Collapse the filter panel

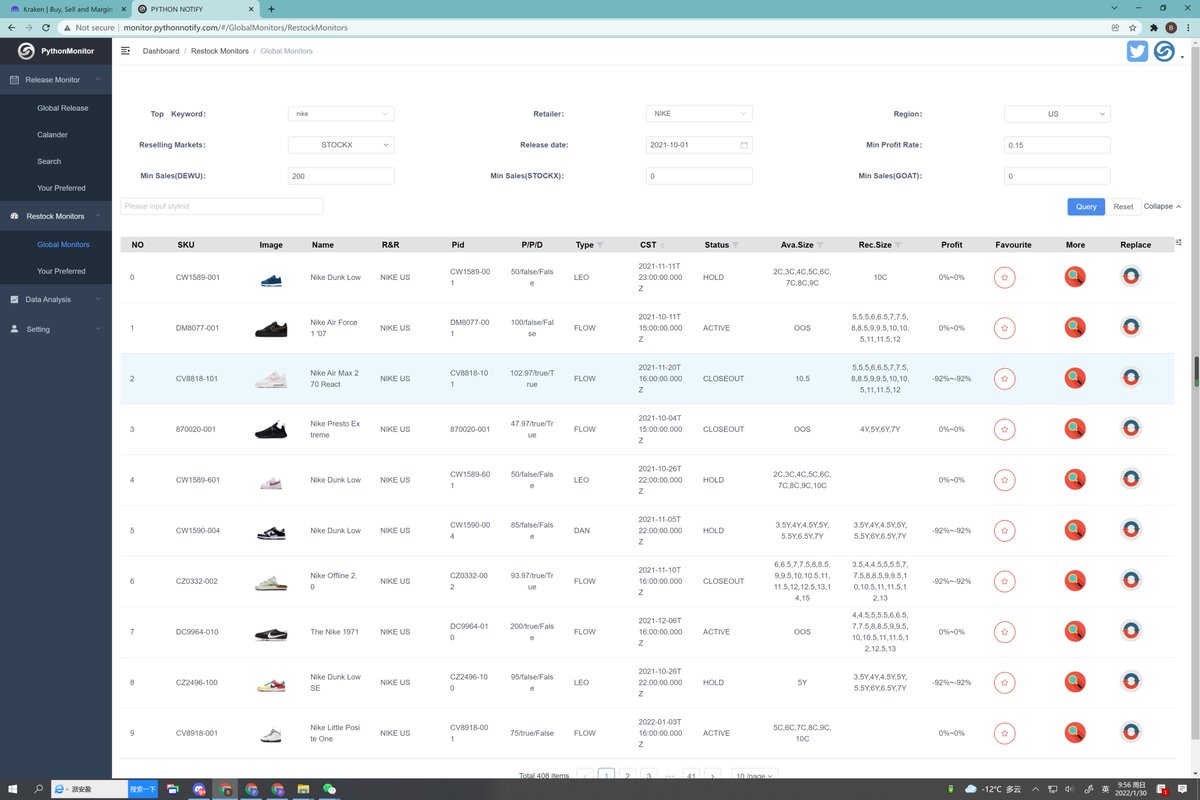click(x=1162, y=206)
